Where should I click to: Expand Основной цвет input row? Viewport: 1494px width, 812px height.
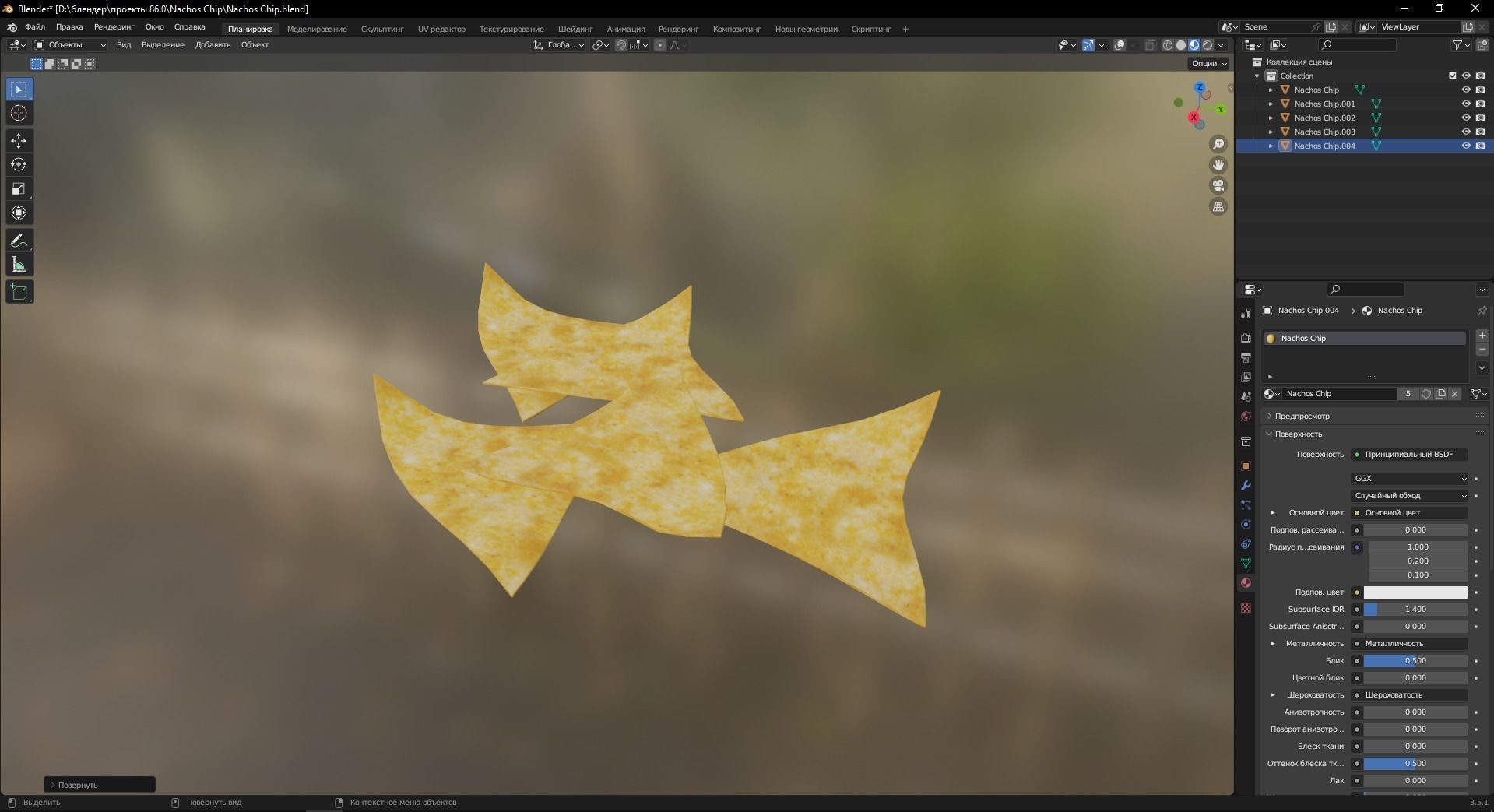(1273, 512)
